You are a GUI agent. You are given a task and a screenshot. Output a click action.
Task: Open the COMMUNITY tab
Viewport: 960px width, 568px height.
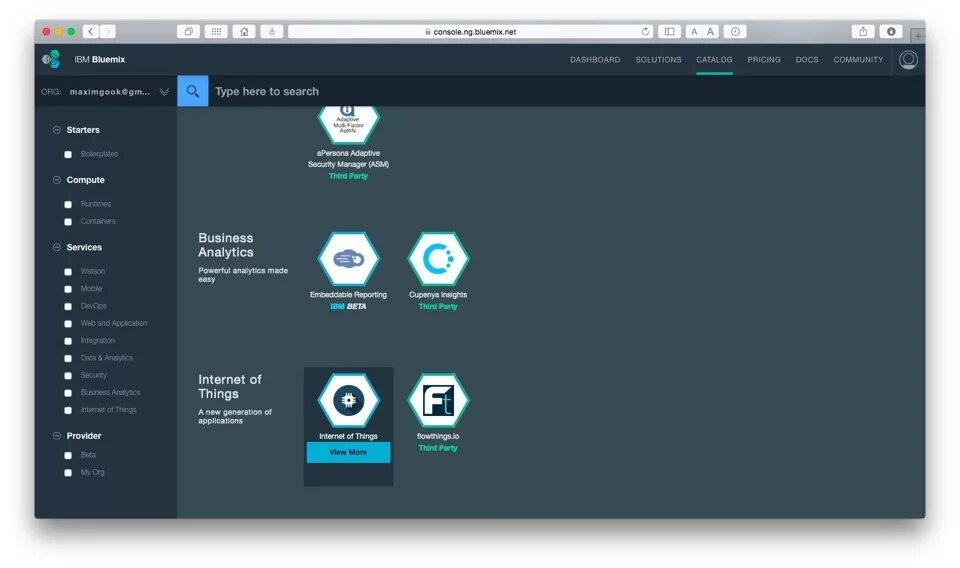[858, 59]
